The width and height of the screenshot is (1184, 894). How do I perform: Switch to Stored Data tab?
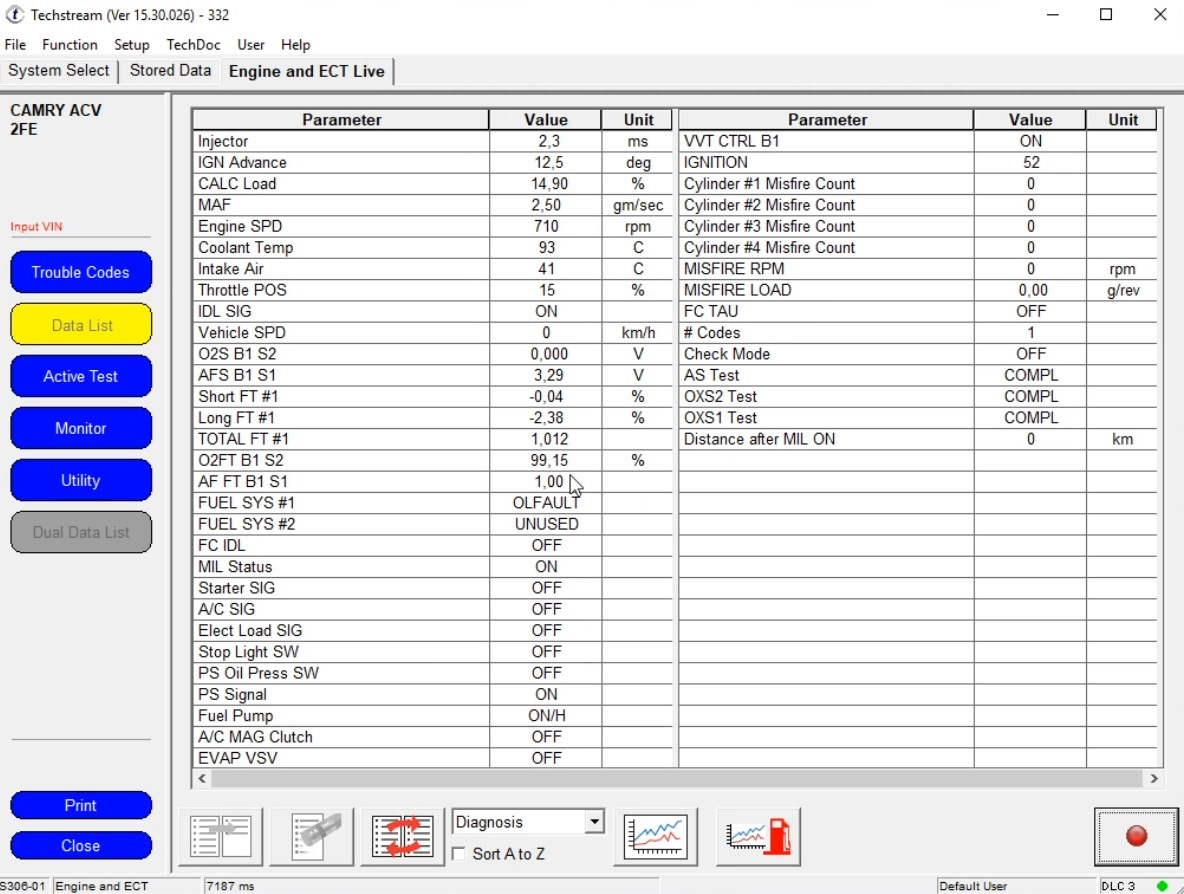point(170,70)
